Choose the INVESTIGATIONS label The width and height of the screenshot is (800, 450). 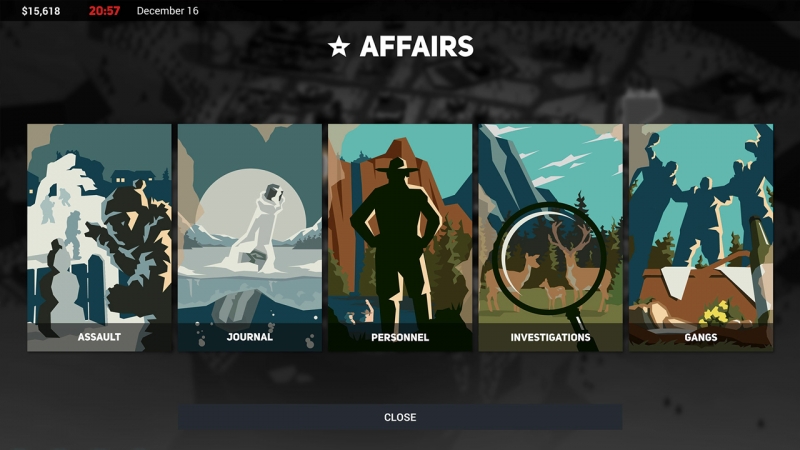(551, 337)
